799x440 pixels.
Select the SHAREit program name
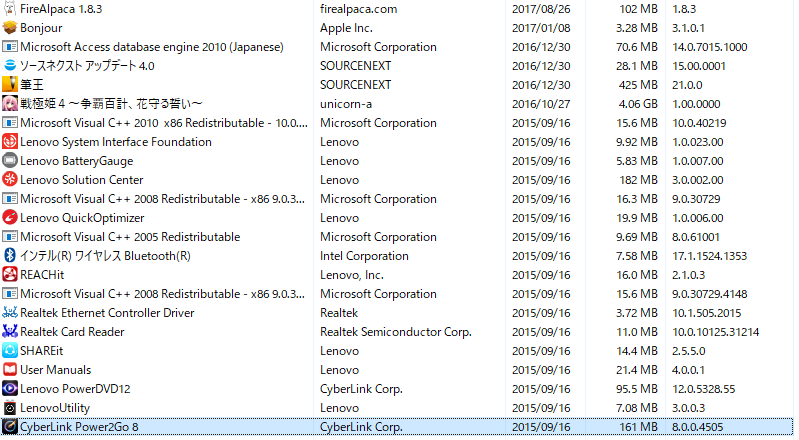(x=42, y=351)
